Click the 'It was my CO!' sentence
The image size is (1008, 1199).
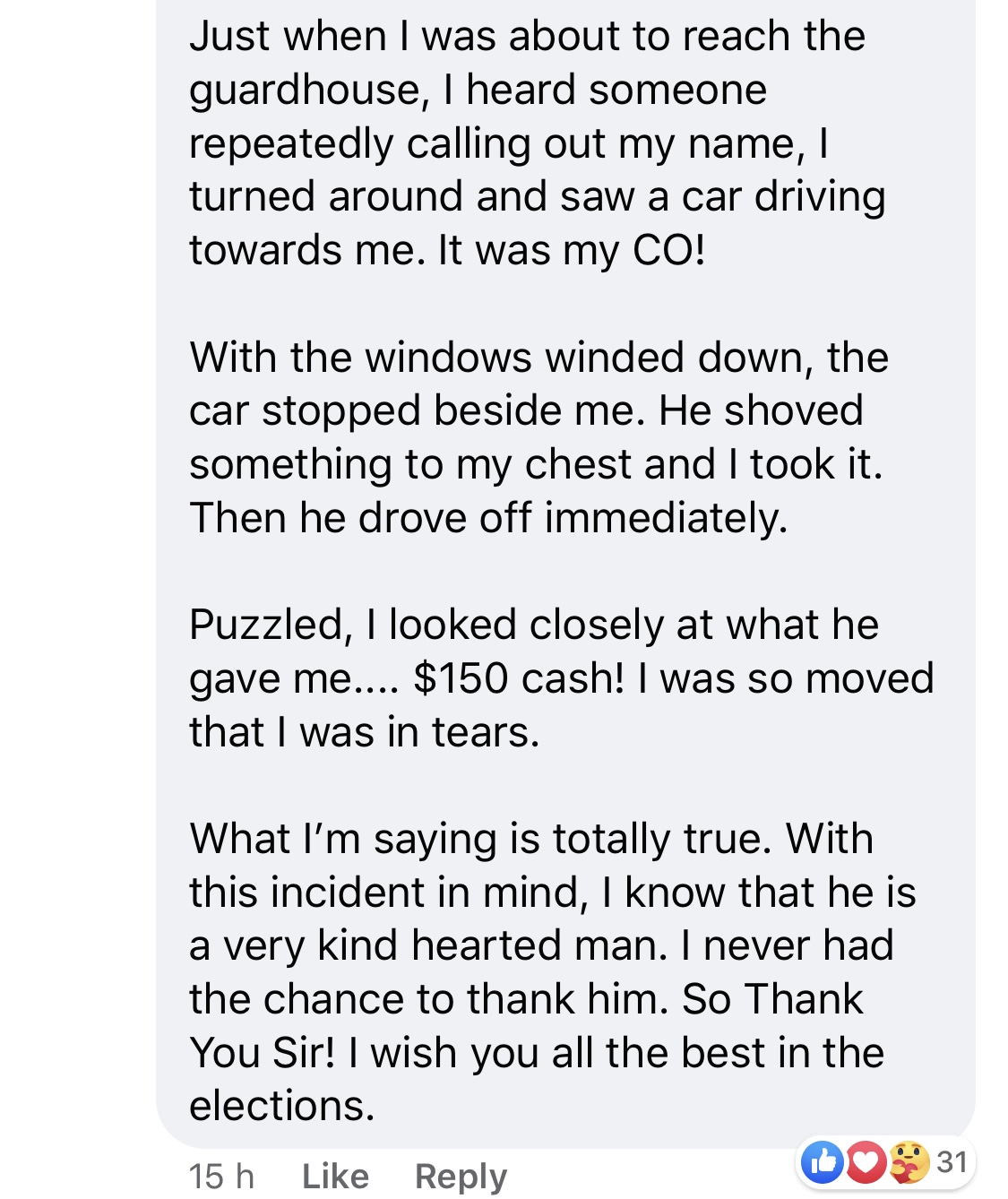(x=572, y=250)
